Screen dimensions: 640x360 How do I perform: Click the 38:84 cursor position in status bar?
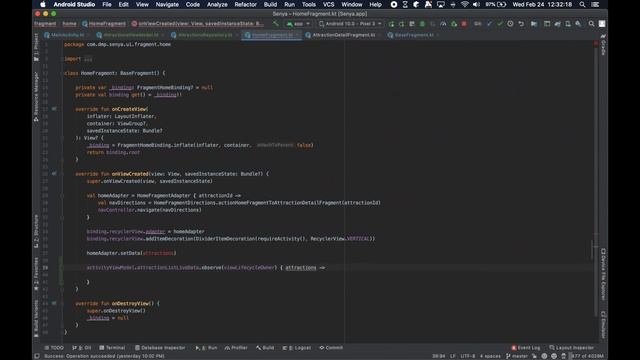click(438, 356)
